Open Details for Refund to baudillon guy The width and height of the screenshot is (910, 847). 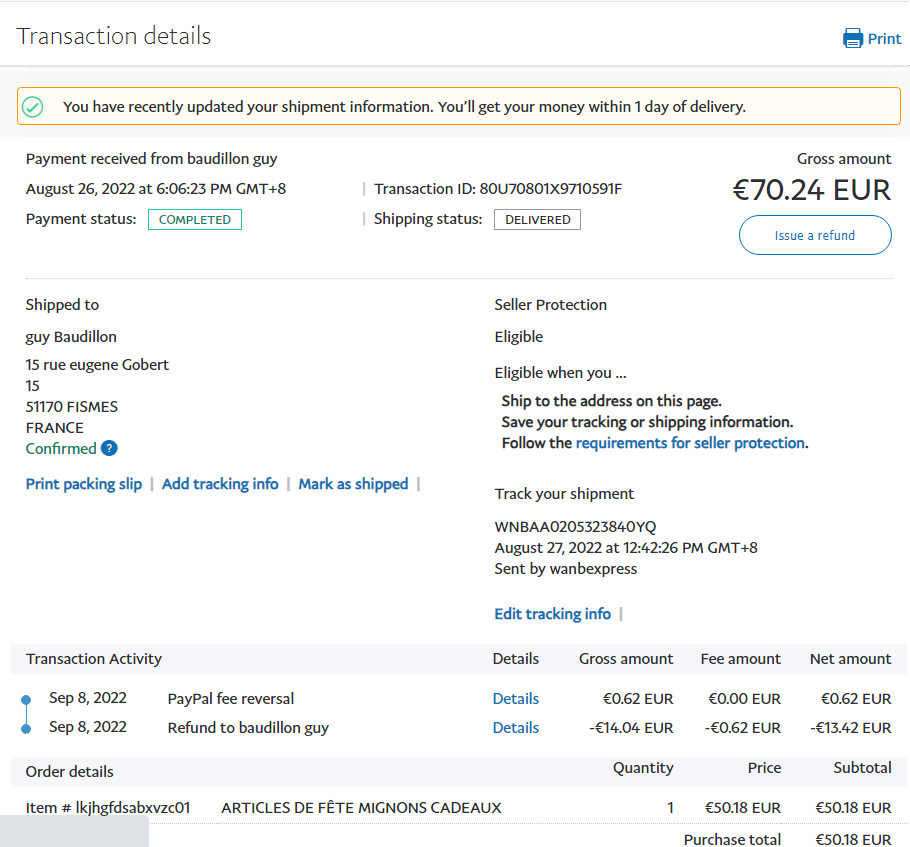point(515,728)
